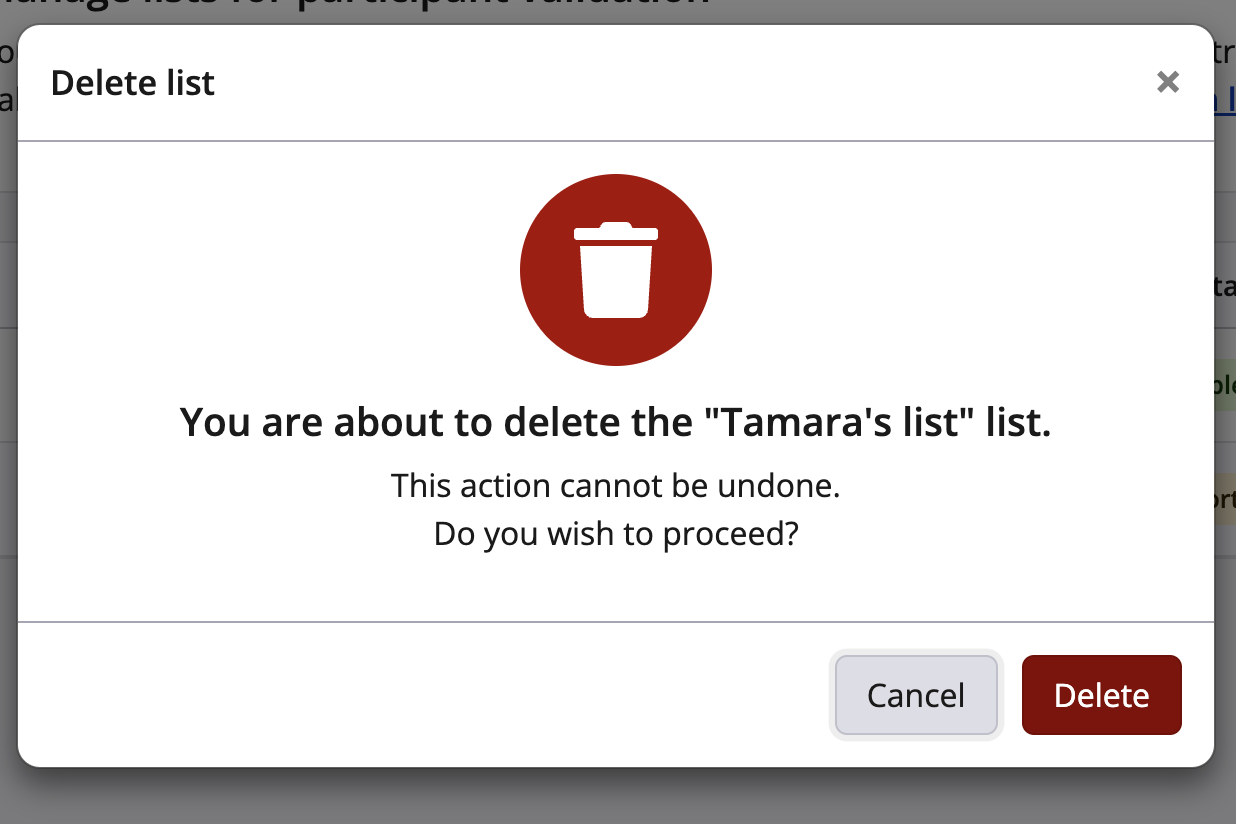This screenshot has width=1236, height=824.
Task: Click the dimmed "tr" text at top-right edge
Action: coord(1225,52)
